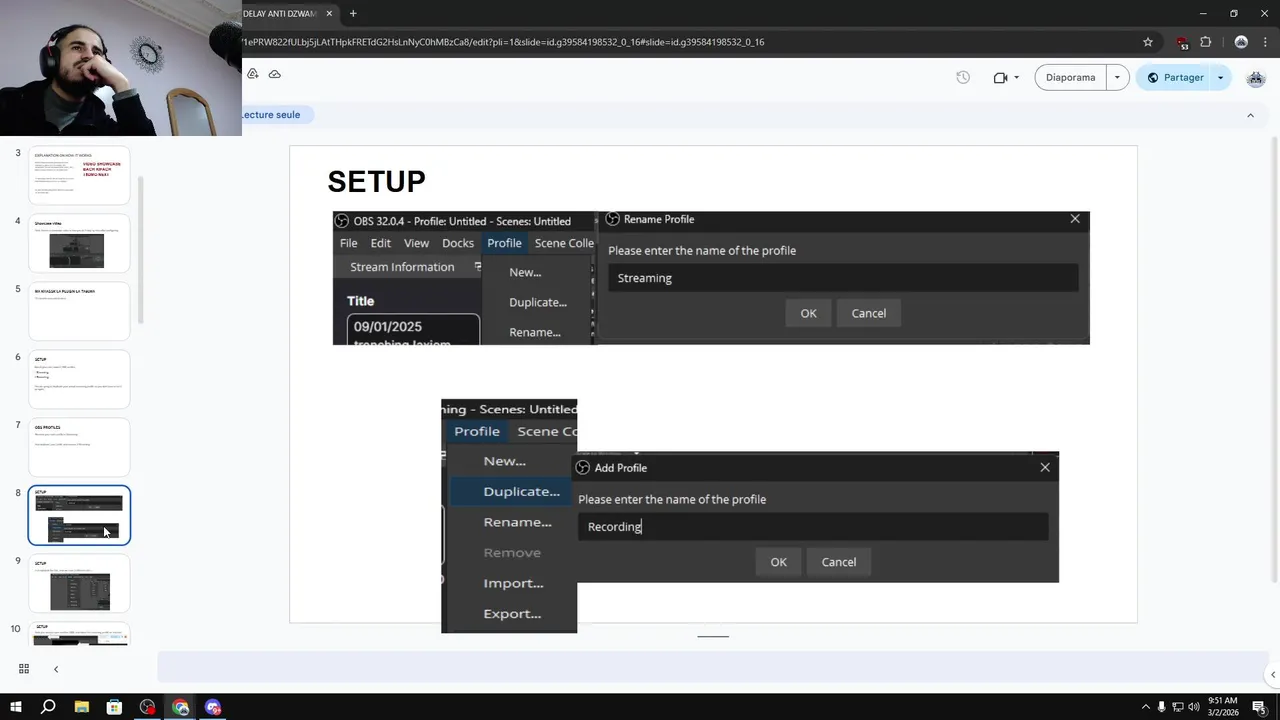Image resolution: width=1280 pixels, height=720 pixels.
Task: Open the Diaporama options dropdown arrow
Action: coord(1117,77)
